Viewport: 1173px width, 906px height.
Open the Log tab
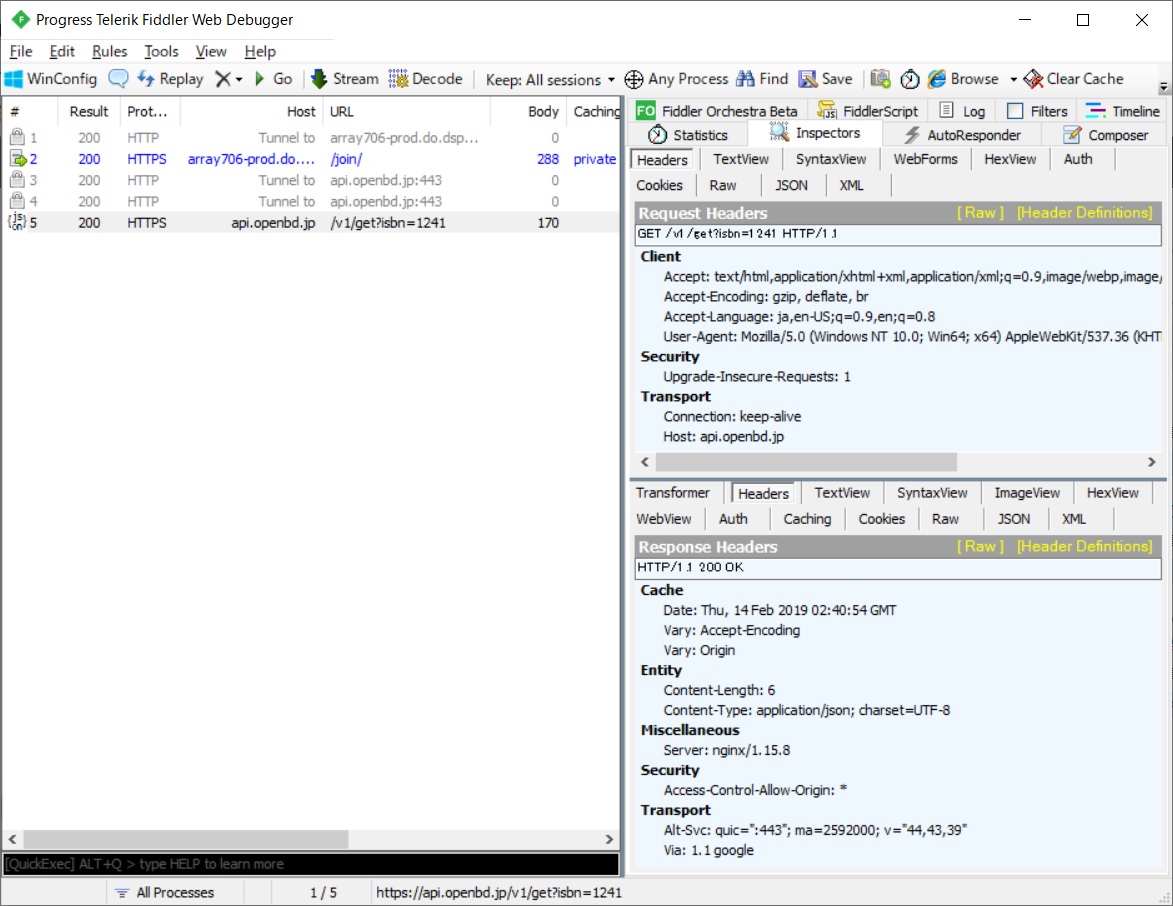coord(962,111)
